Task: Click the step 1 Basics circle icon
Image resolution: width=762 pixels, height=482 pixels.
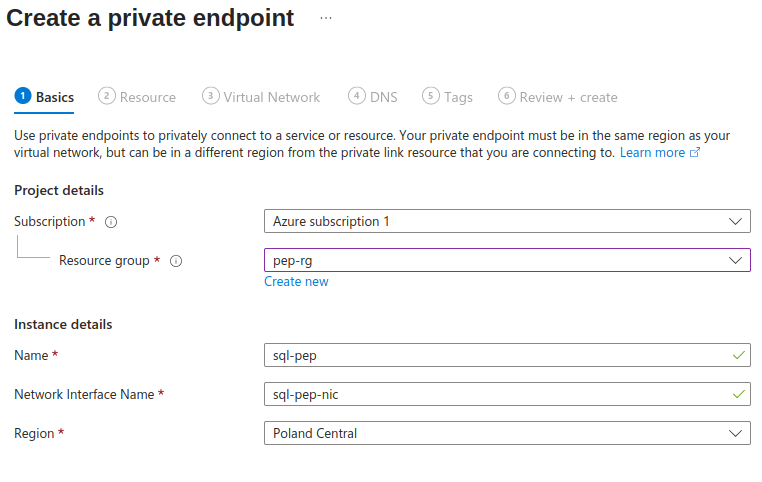Action: pyautogui.click(x=23, y=96)
